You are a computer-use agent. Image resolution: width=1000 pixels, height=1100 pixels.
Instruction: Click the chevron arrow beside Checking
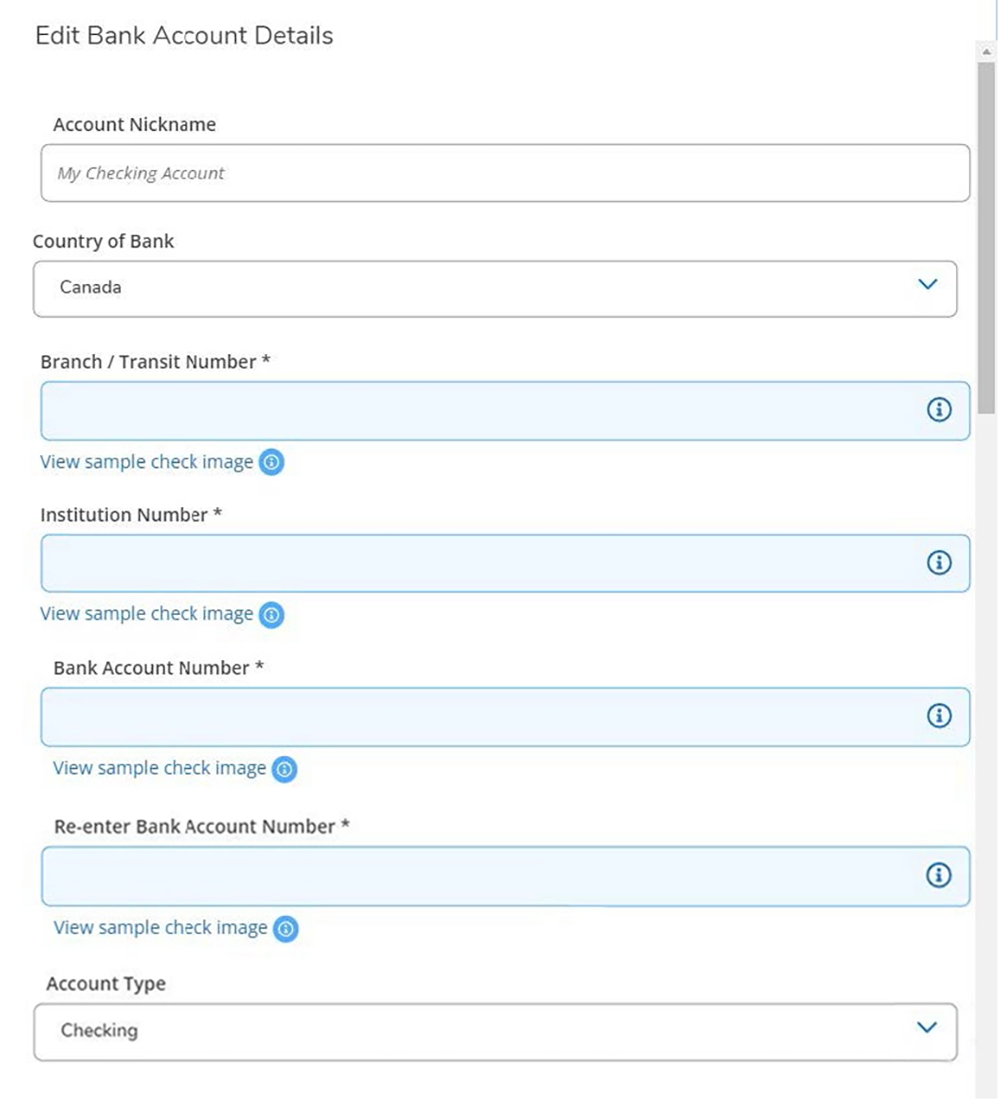coord(927,1028)
